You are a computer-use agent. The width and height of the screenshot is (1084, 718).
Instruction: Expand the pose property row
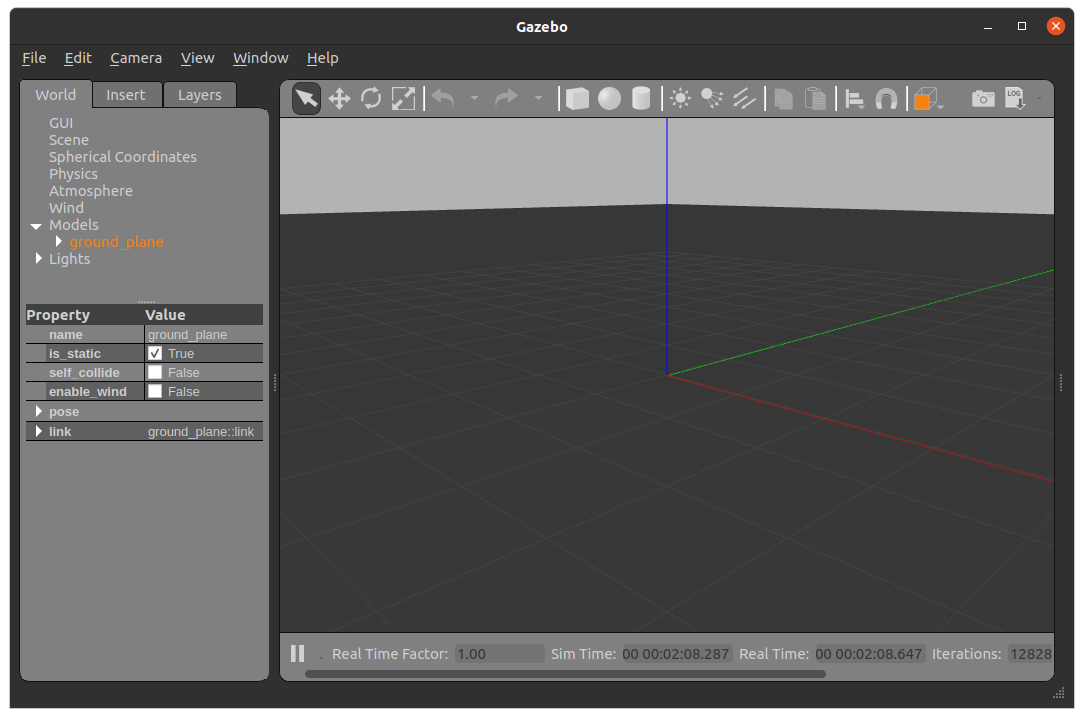click(39, 411)
